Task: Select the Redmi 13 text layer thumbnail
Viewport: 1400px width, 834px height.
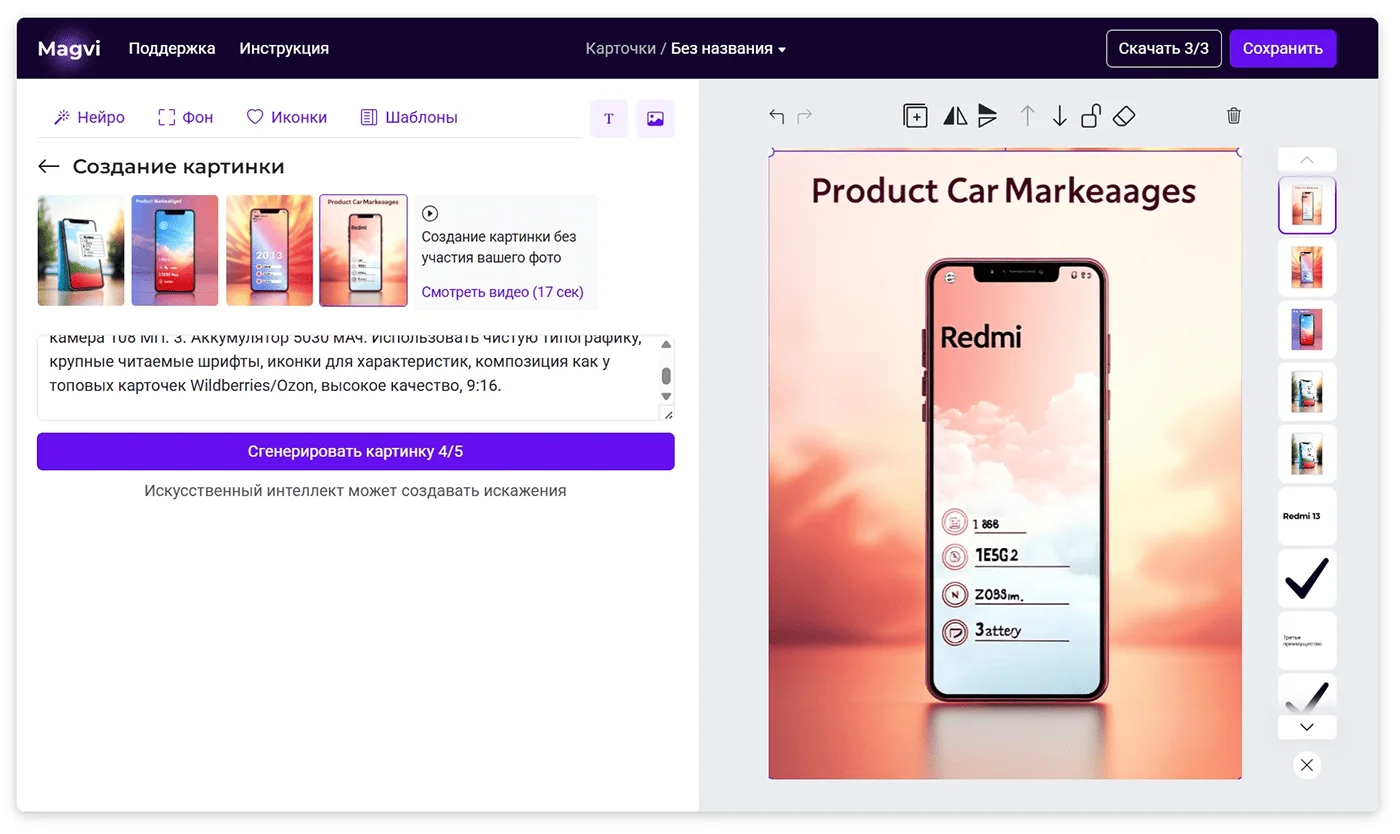Action: pos(1307,516)
